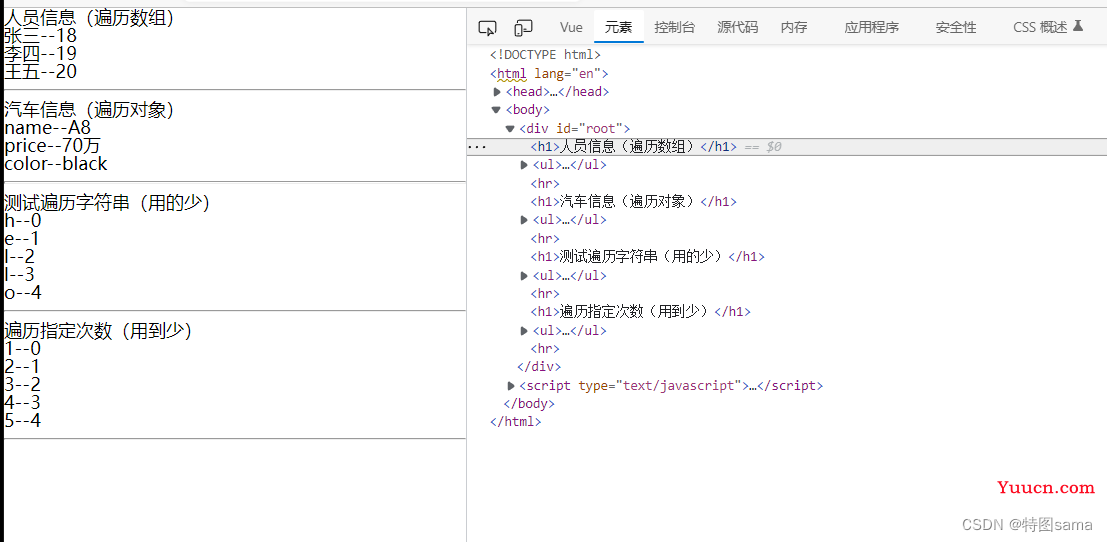Click the list item 王五--20
This screenshot has width=1107, height=542.
[x=40, y=71]
